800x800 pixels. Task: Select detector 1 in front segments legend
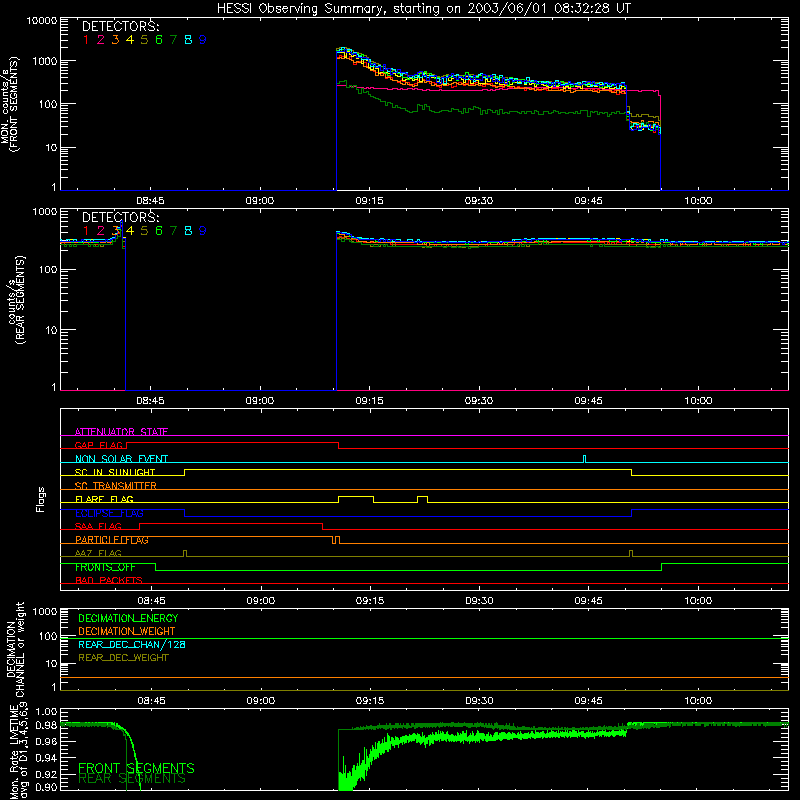tap(86, 40)
